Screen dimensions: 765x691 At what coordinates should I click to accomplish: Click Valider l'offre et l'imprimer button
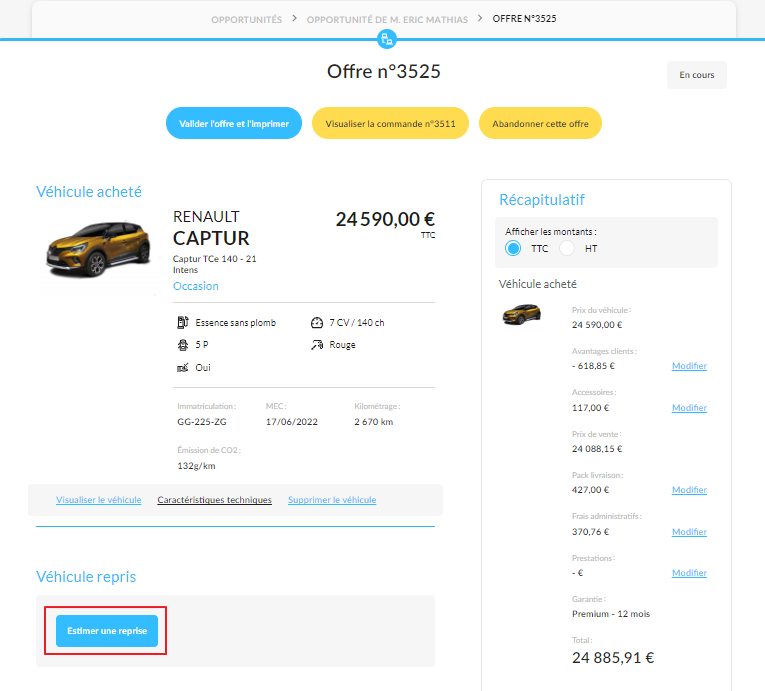tap(234, 123)
